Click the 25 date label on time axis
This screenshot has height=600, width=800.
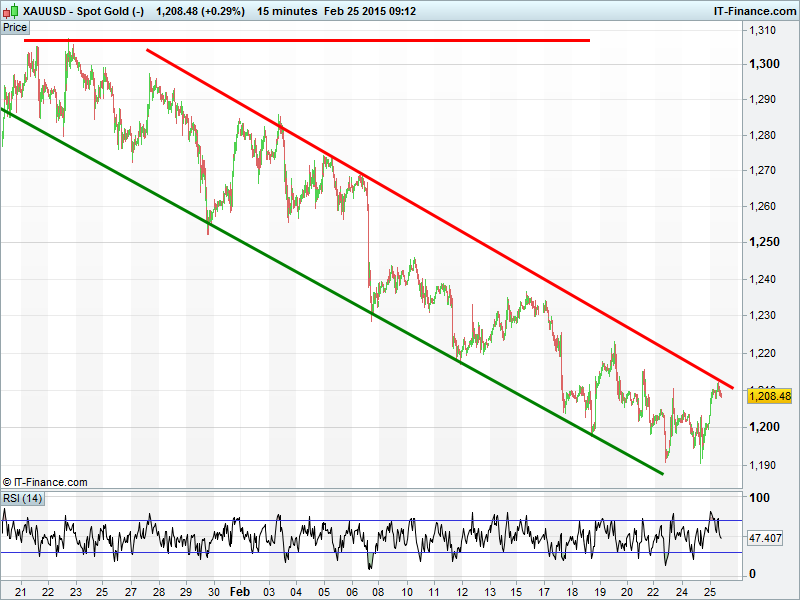tap(709, 591)
